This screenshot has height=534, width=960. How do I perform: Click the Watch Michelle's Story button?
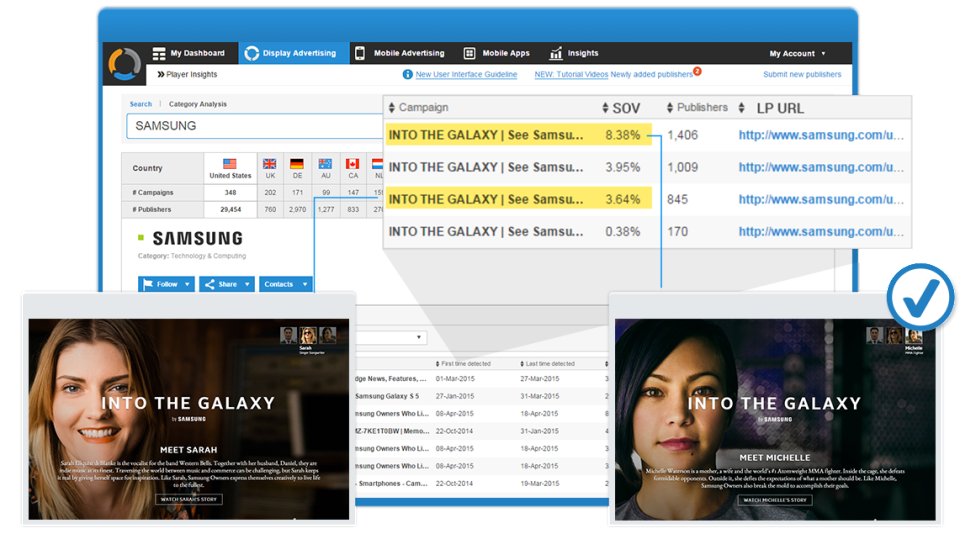[x=775, y=500]
